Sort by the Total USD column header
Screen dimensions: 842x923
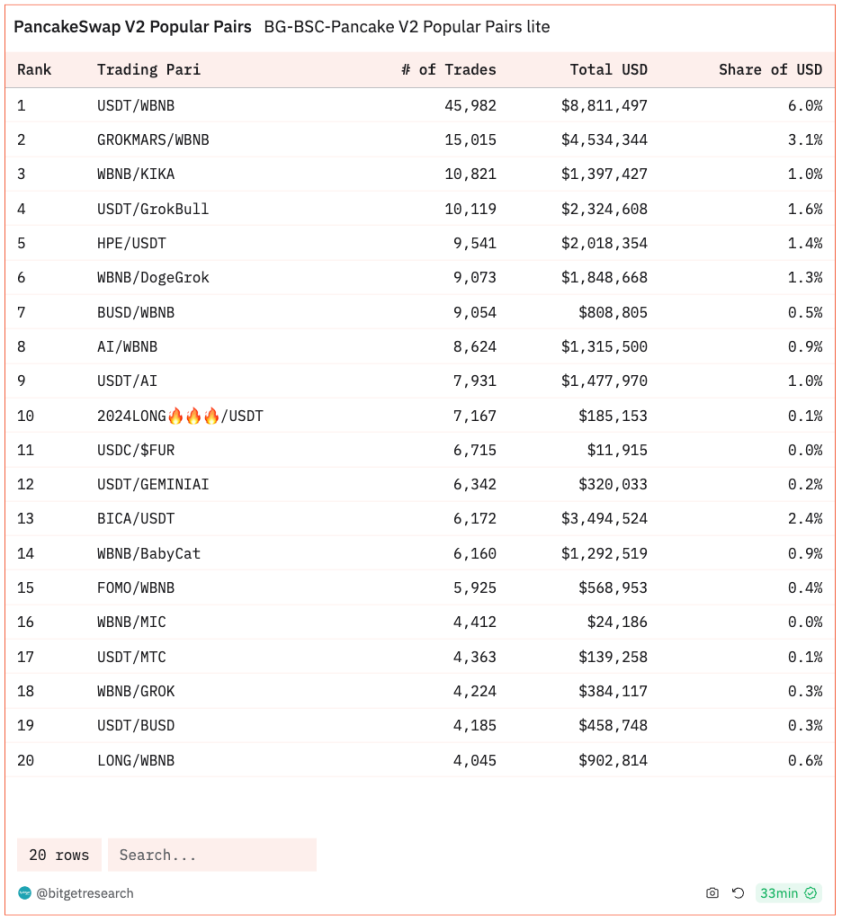[x=609, y=69]
